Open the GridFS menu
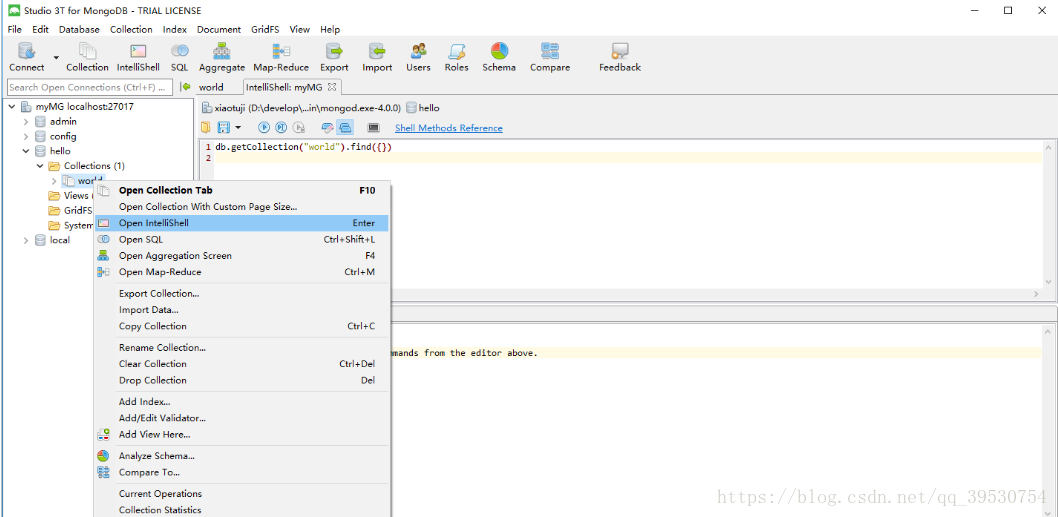The image size is (1058, 517). click(x=266, y=30)
